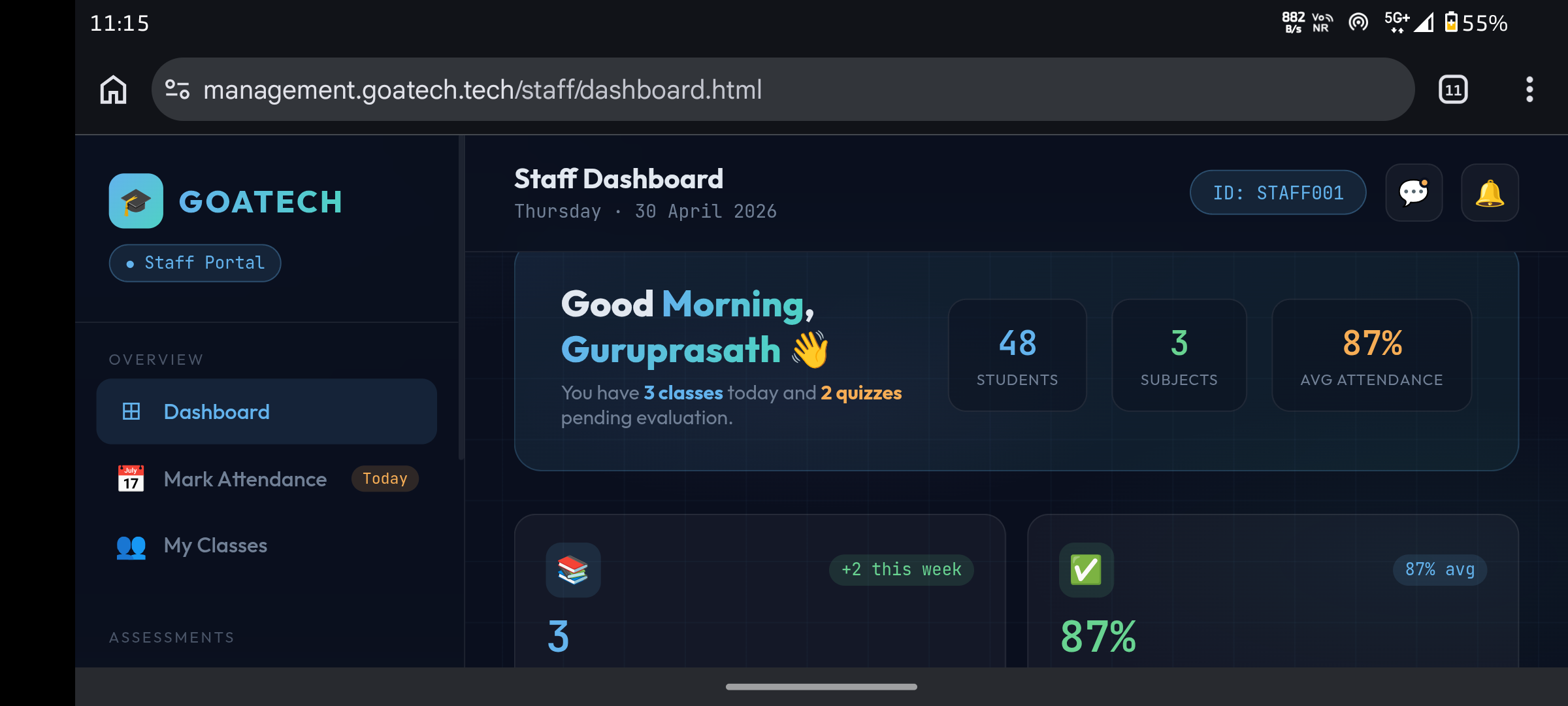Tap the browser home icon
The height and width of the screenshot is (706, 1568).
113,90
